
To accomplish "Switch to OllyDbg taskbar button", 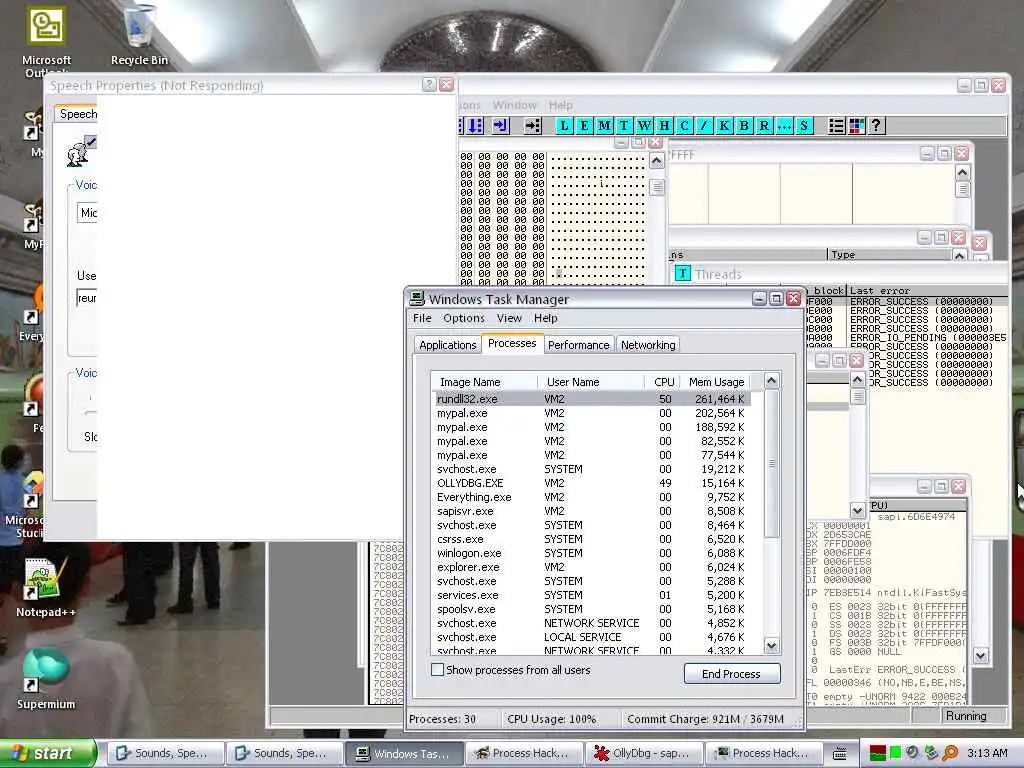I will 643,753.
